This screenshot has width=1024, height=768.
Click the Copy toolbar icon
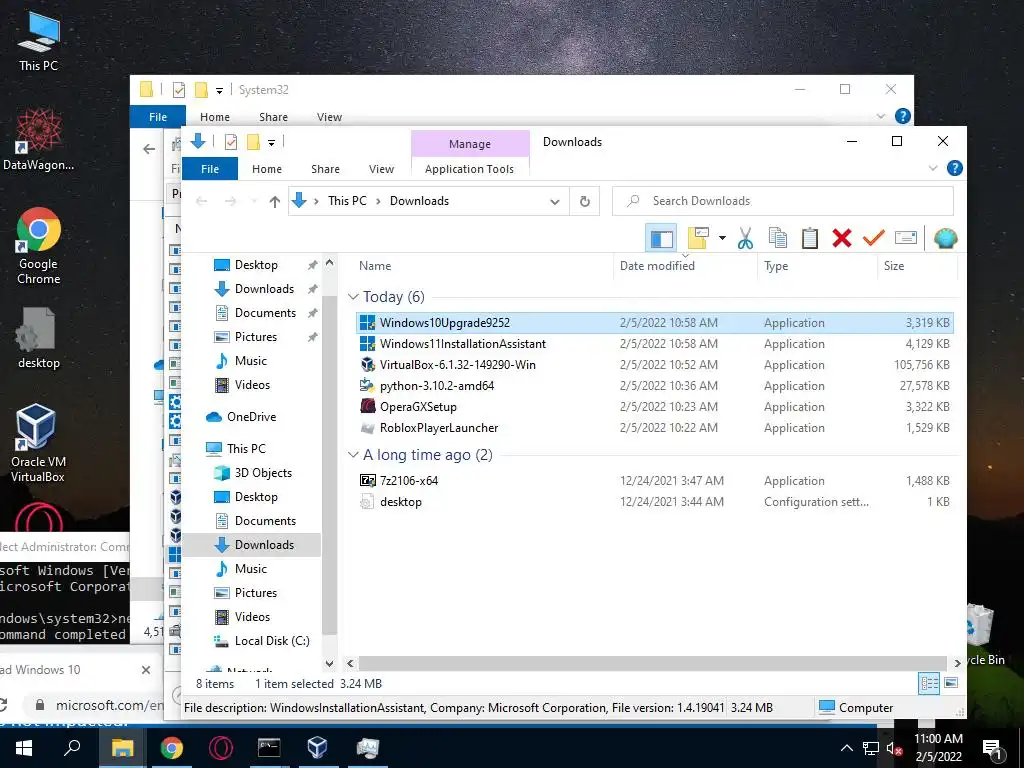click(x=777, y=238)
